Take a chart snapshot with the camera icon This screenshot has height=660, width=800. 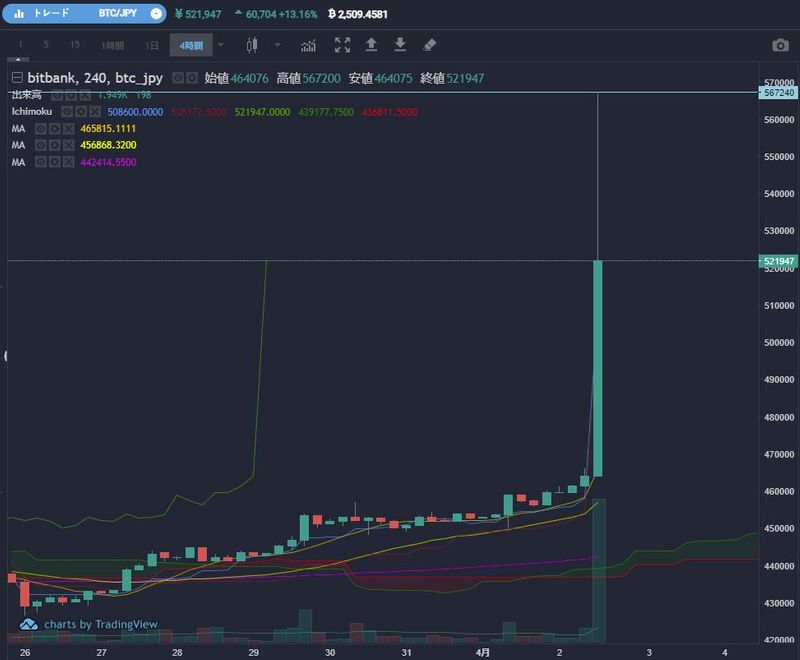pyautogui.click(x=780, y=45)
